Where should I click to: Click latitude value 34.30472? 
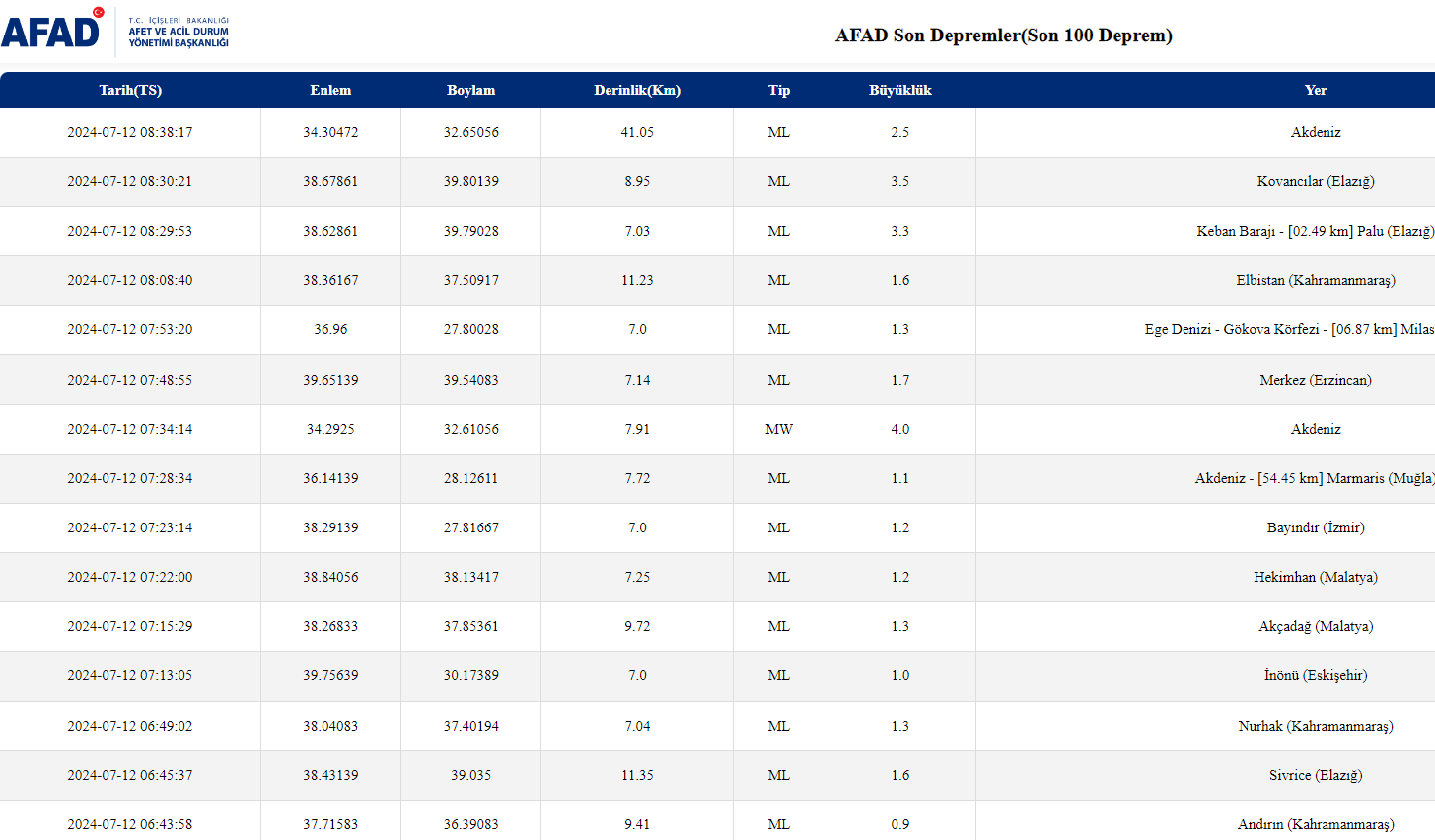point(330,132)
